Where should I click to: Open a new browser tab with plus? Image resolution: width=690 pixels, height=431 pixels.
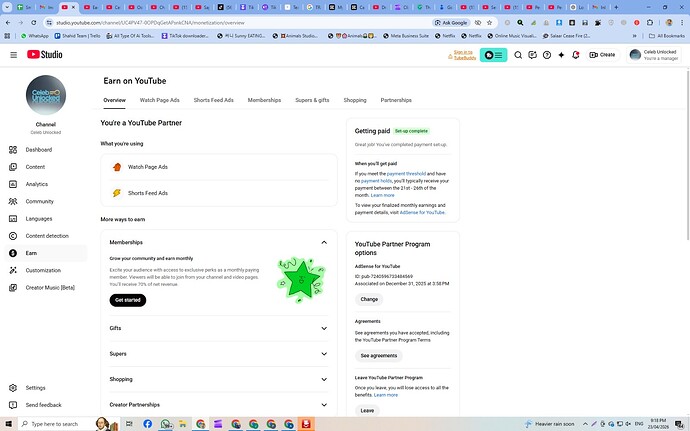[x=616, y=7]
